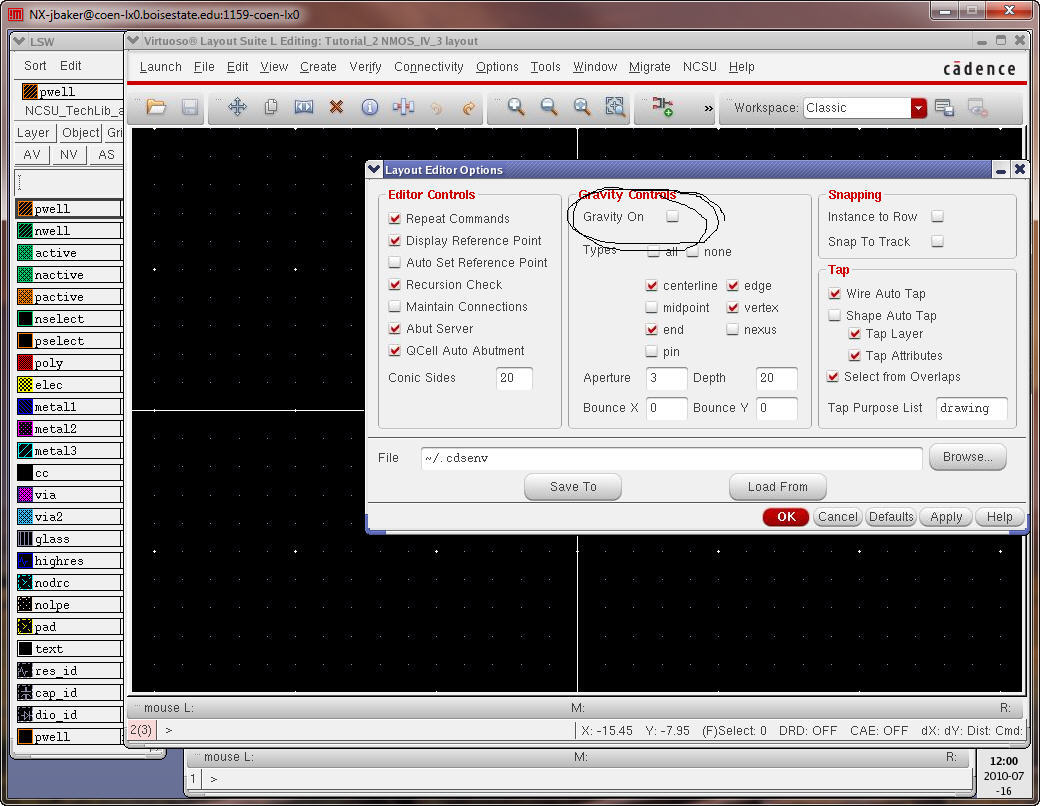The height and width of the screenshot is (806, 1040).
Task: Click the Copy tool icon
Action: 270,107
